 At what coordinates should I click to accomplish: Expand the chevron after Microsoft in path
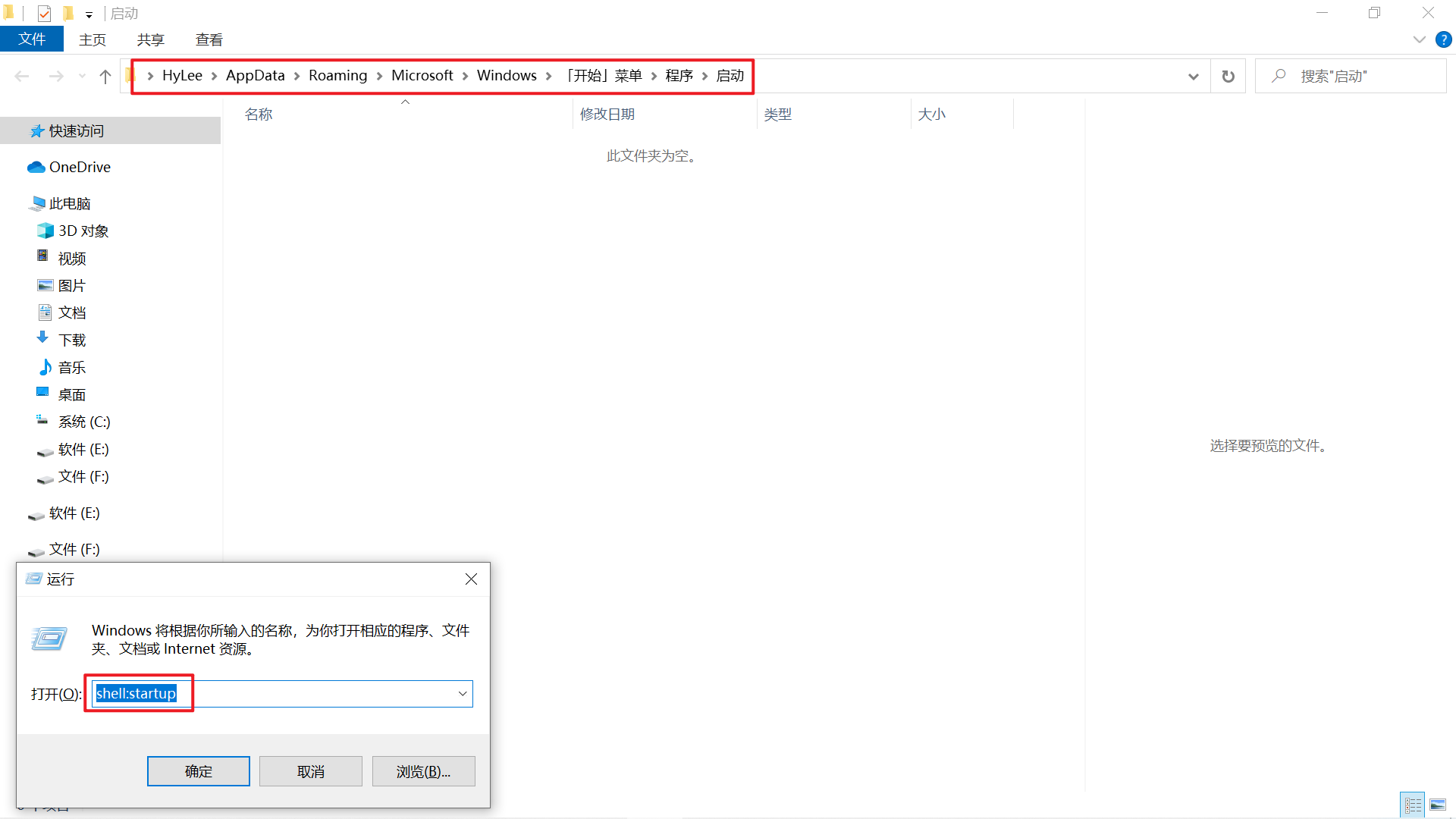click(465, 76)
